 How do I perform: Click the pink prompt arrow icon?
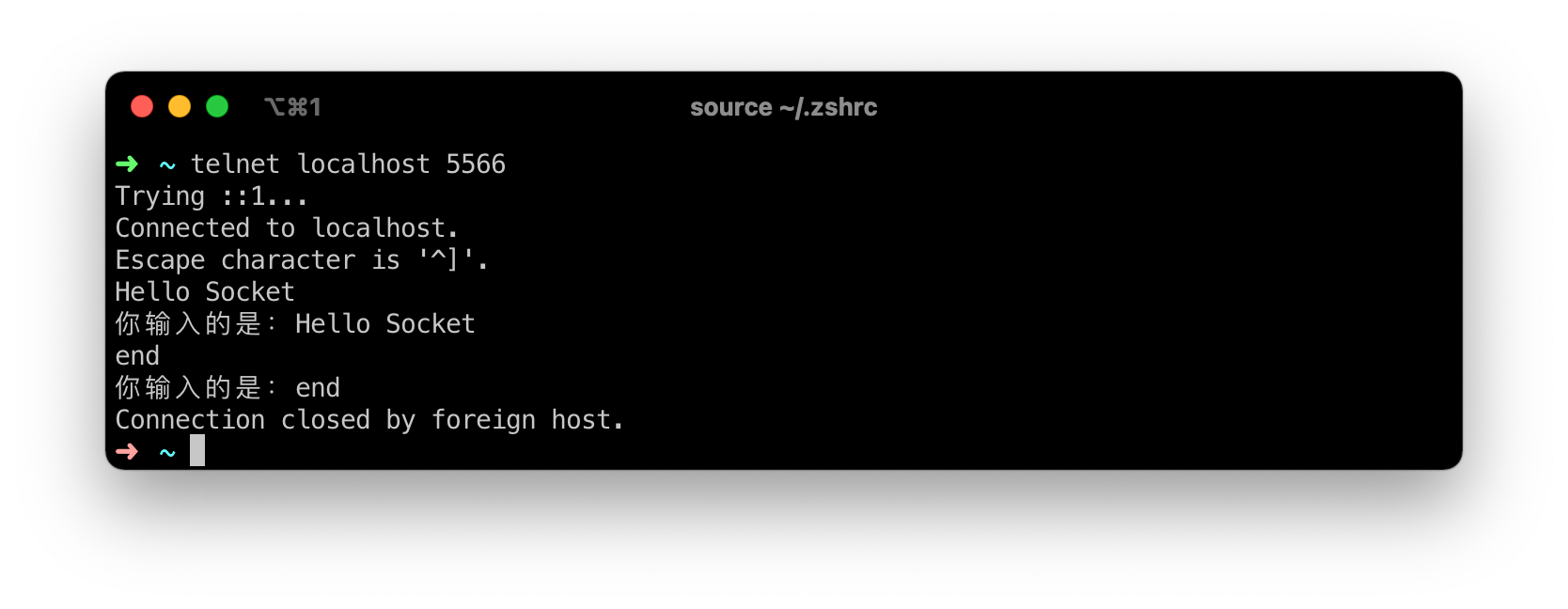click(x=127, y=452)
